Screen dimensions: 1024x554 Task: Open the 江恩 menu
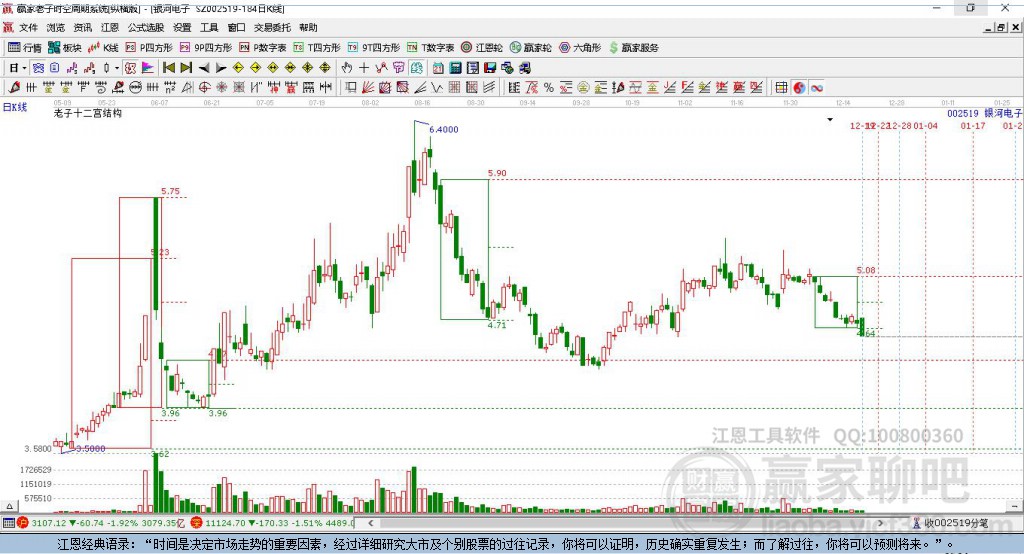click(110, 27)
